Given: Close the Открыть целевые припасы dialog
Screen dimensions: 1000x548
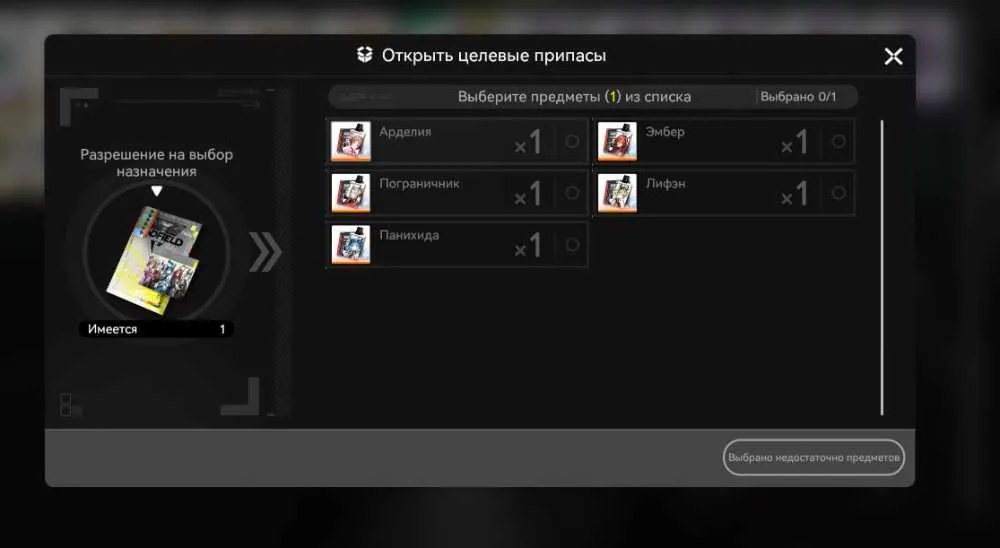Looking at the screenshot, I should (x=893, y=56).
